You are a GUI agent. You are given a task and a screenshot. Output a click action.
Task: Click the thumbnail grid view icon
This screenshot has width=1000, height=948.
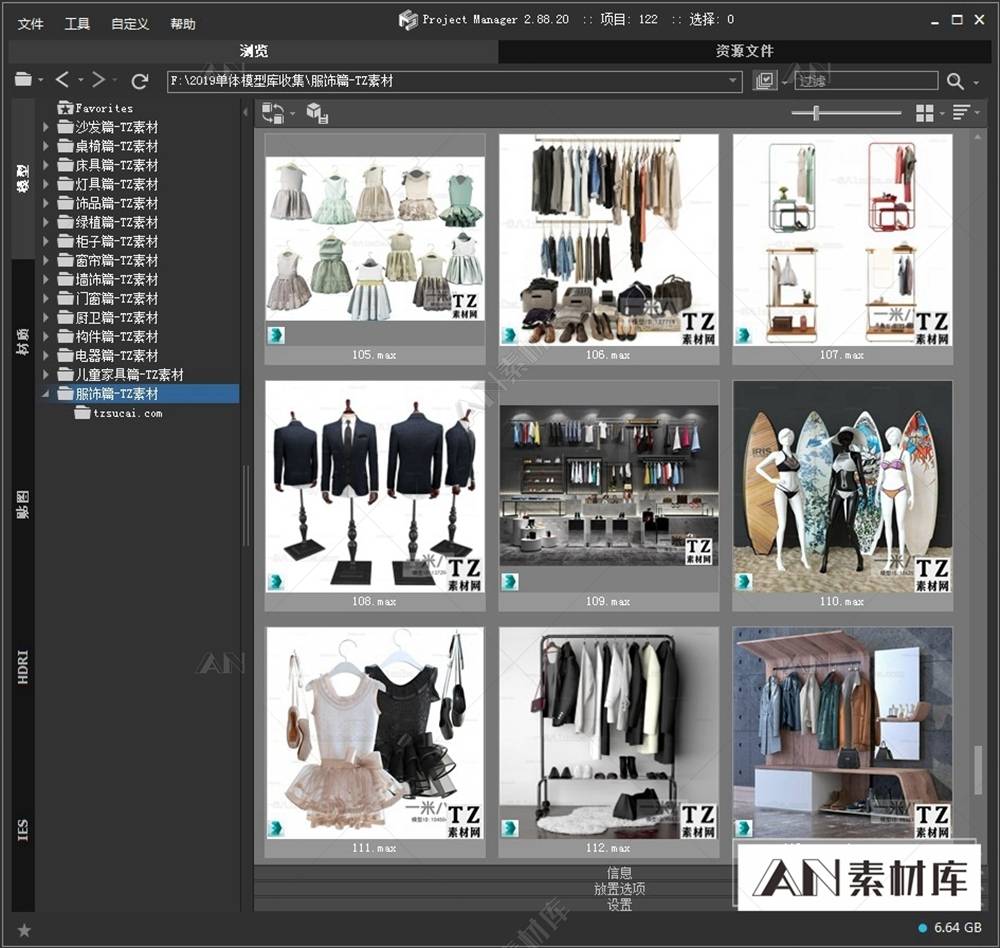tap(925, 114)
